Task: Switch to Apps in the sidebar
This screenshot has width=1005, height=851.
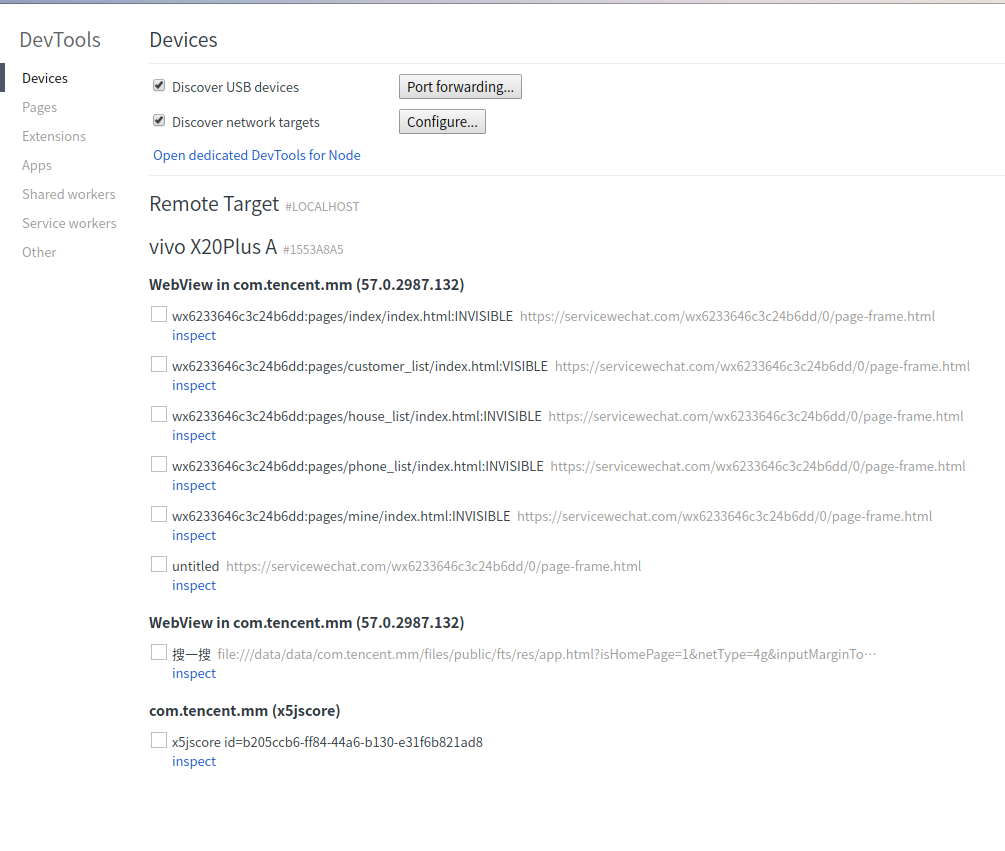Action: tap(37, 165)
